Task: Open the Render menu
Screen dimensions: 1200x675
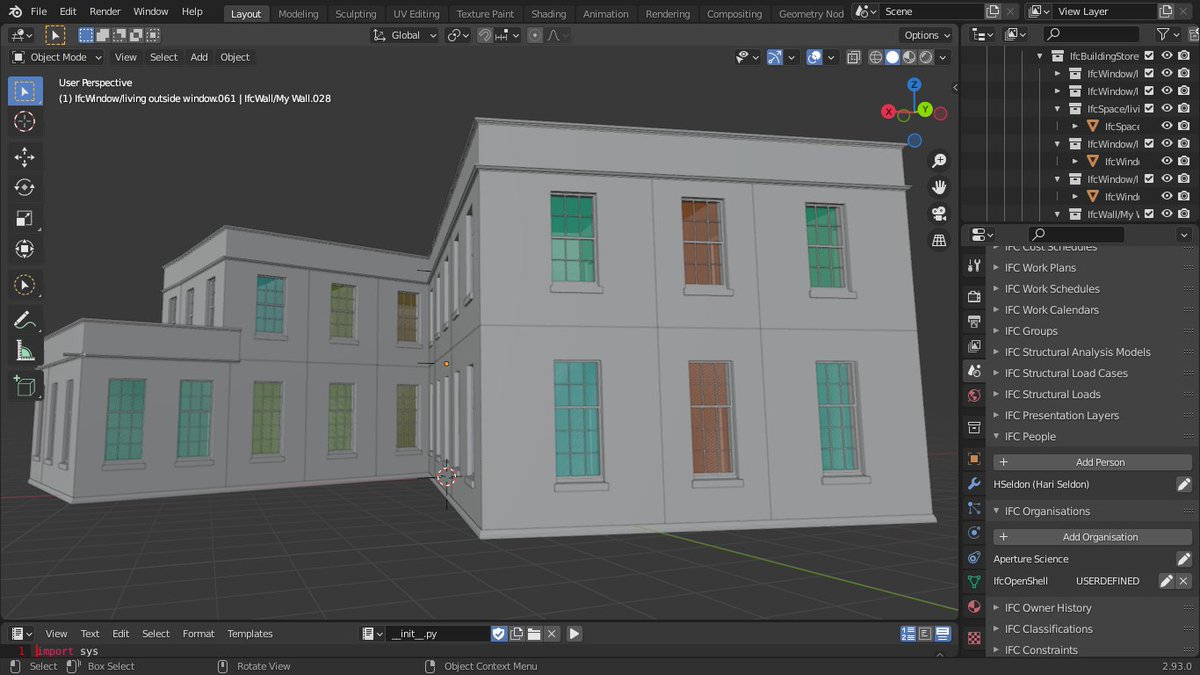Action: click(105, 12)
